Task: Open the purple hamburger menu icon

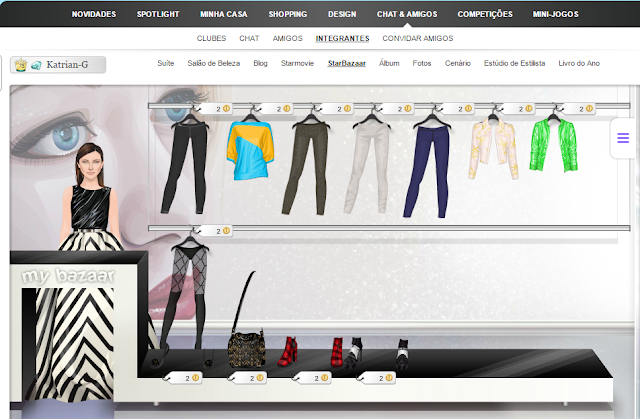Action: (623, 138)
